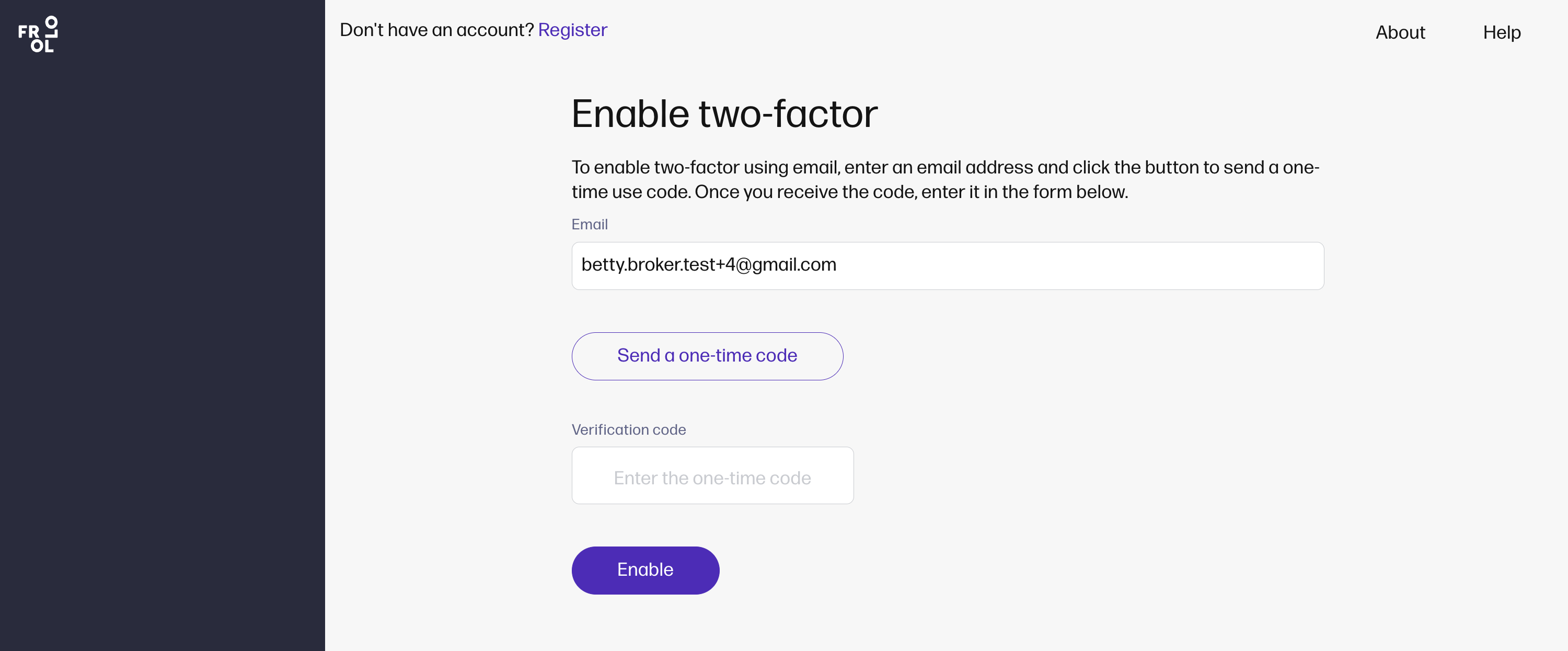Click the two-factor instruction paragraph
Viewport: 1568px width, 651px height.
(x=944, y=180)
